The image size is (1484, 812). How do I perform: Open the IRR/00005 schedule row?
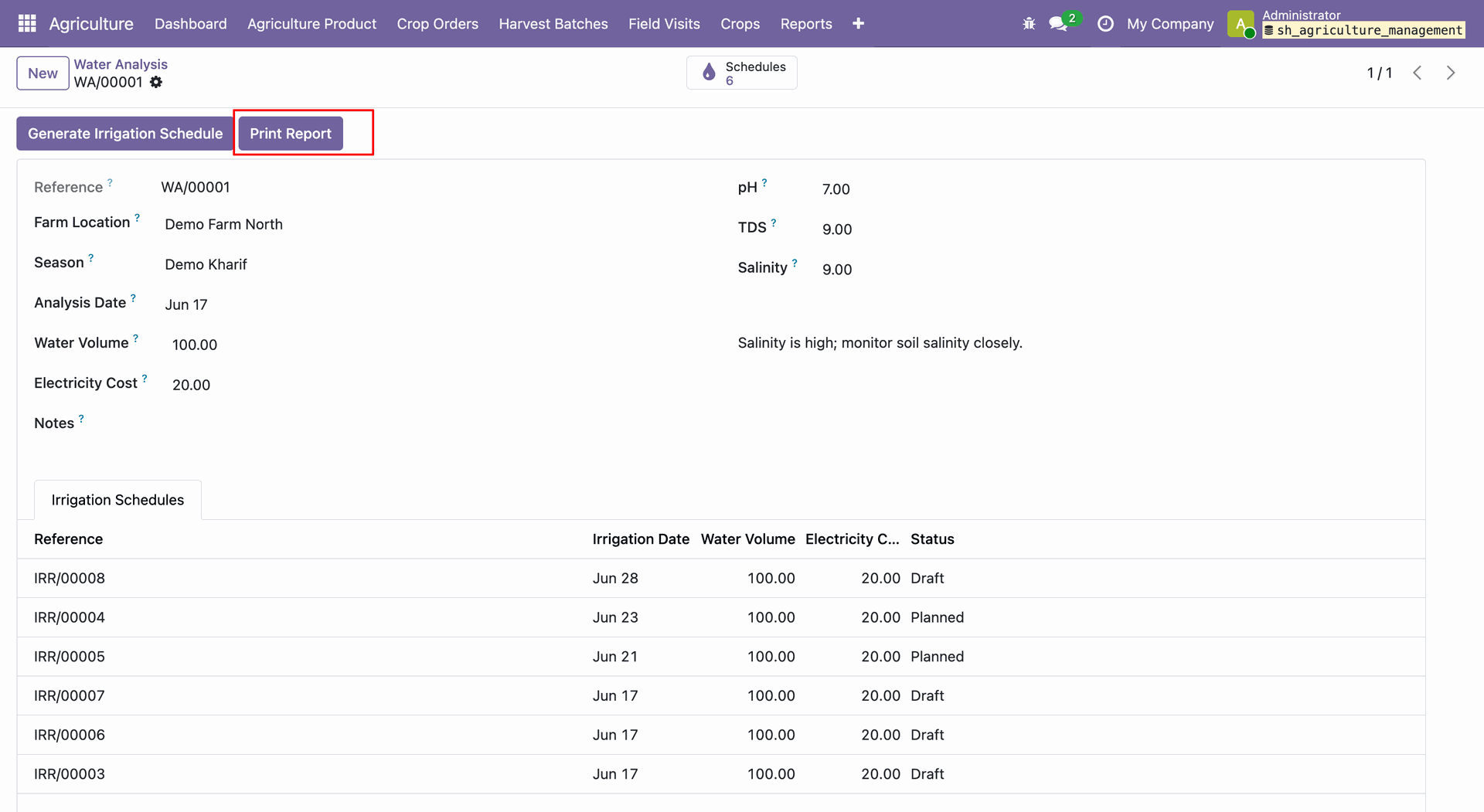click(721, 657)
